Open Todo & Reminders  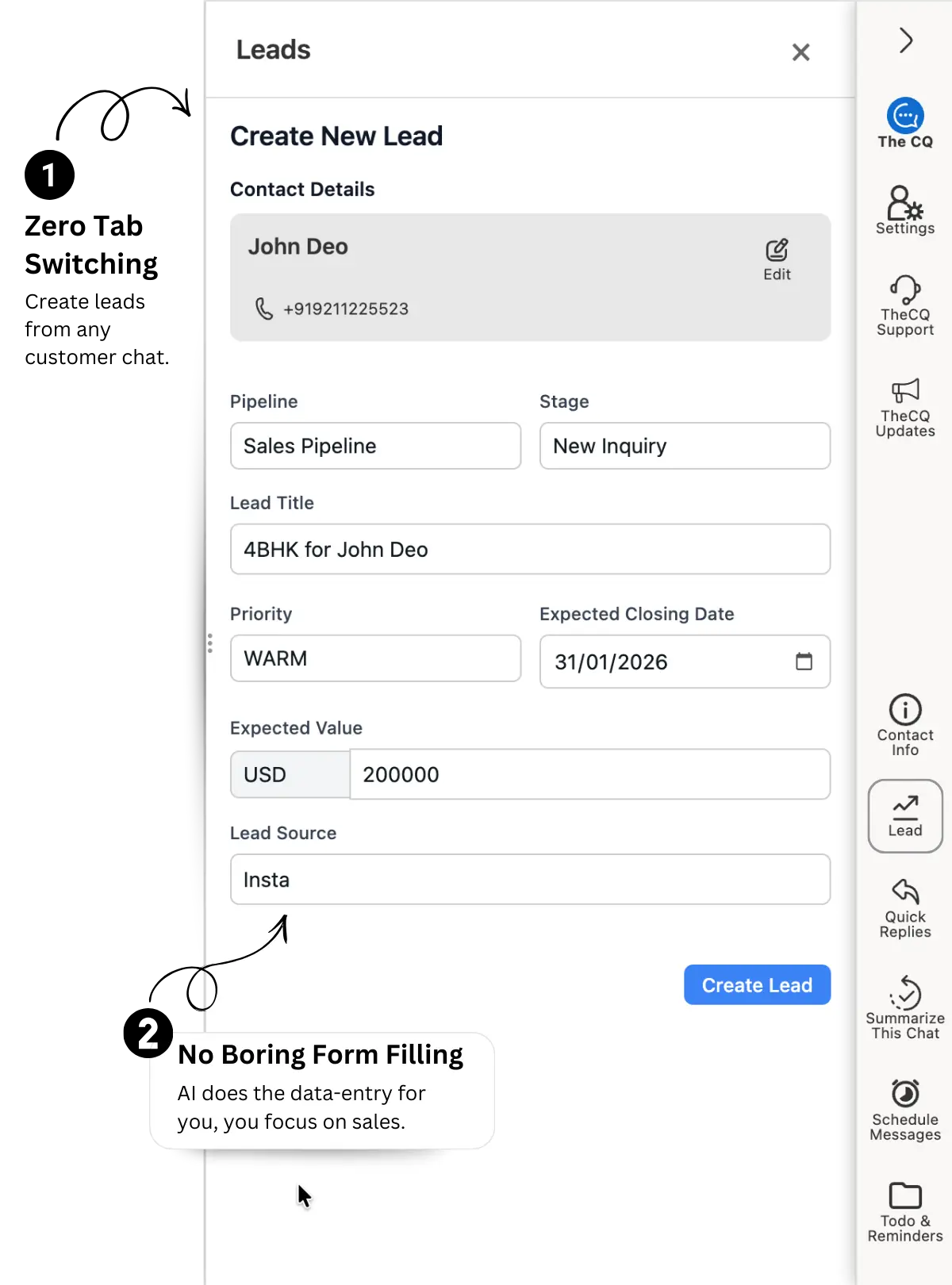point(904,1208)
